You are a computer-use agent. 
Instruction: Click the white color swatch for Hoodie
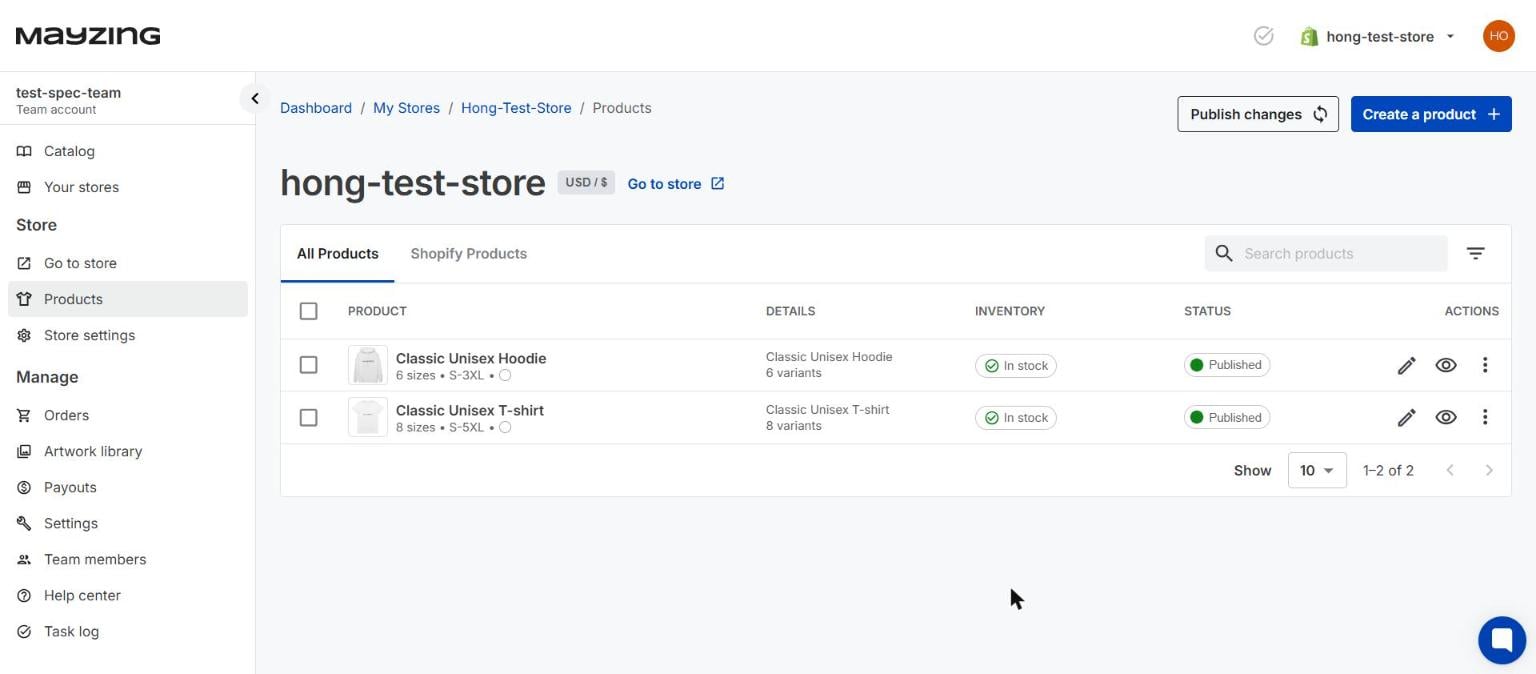pyautogui.click(x=505, y=375)
